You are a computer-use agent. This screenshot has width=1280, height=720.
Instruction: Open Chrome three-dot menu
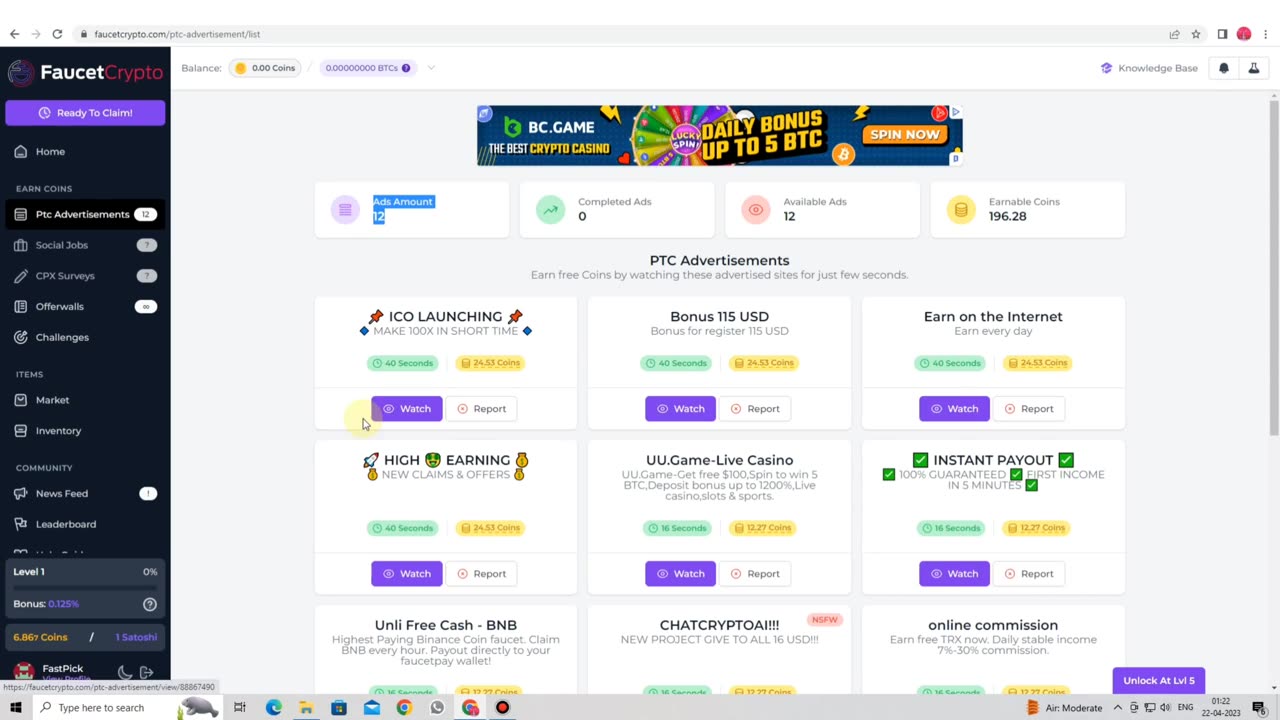click(x=1266, y=34)
